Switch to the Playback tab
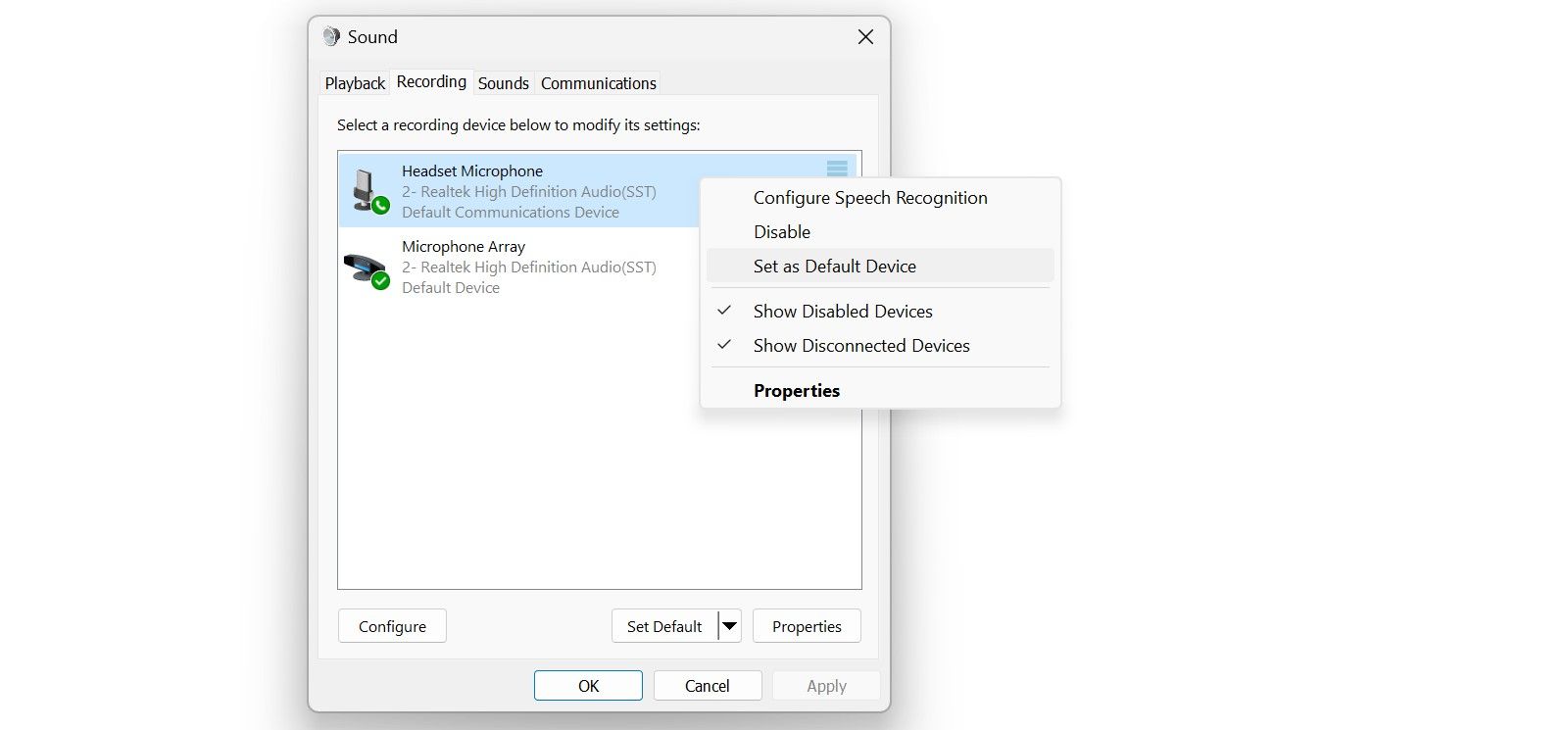Viewport: 1568px width, 730px height. [x=355, y=83]
